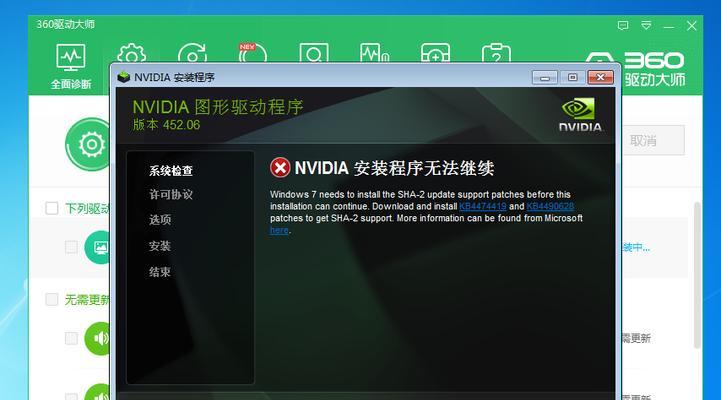Select 选项 step in NVIDIA installer
This screenshot has width=721, height=400.
click(x=160, y=220)
